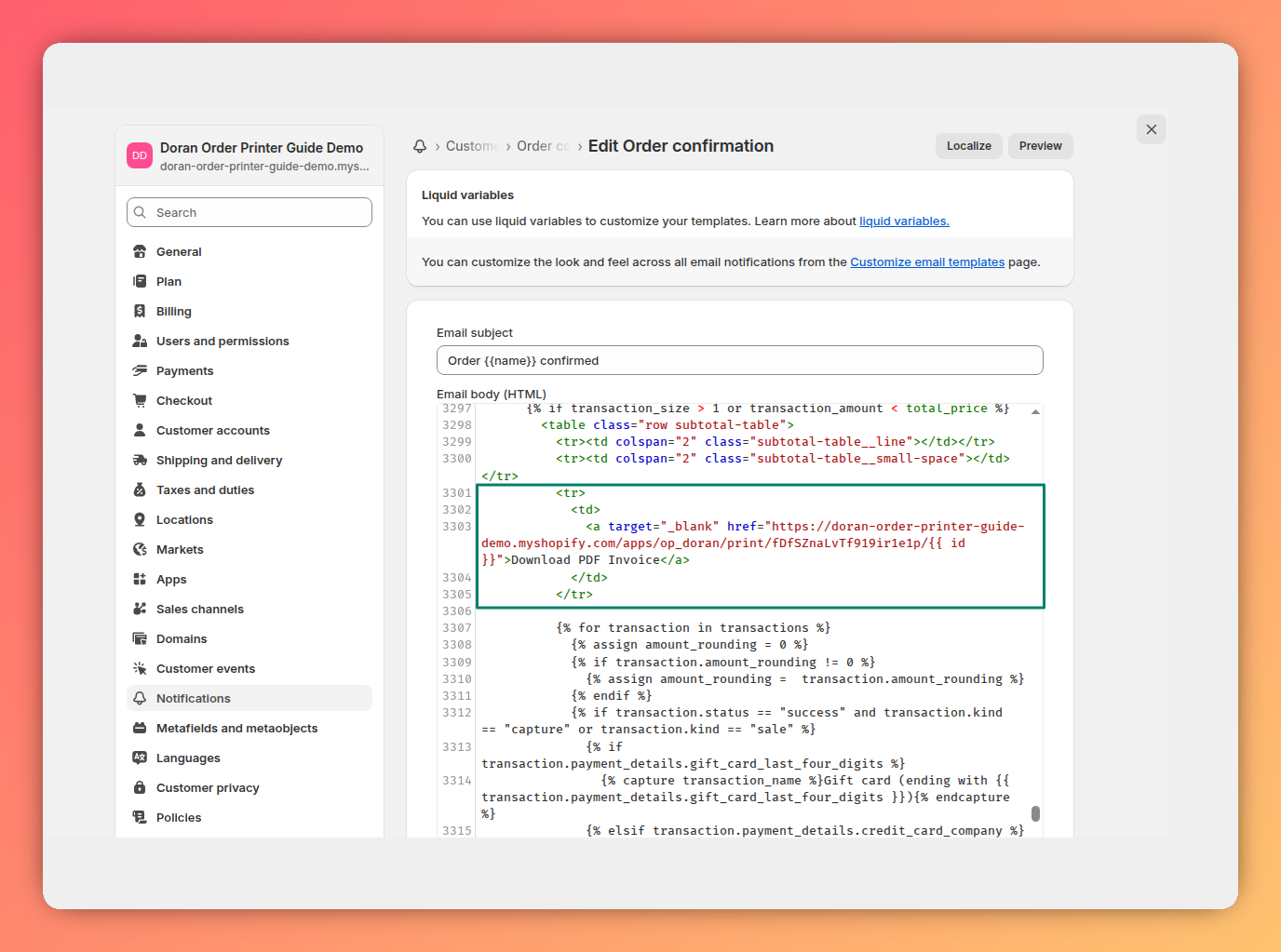Click the DD store avatar

pyautogui.click(x=140, y=155)
